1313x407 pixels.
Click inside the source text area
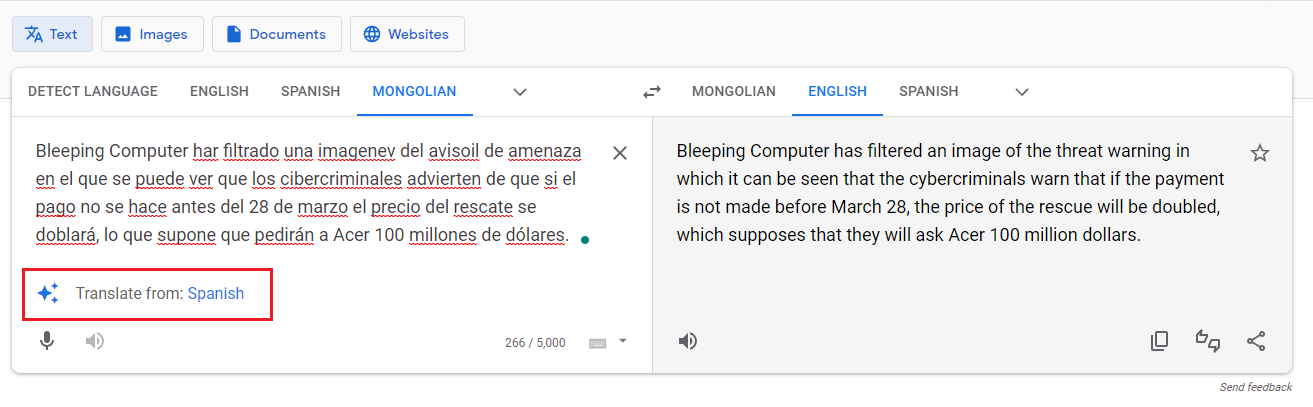point(300,200)
